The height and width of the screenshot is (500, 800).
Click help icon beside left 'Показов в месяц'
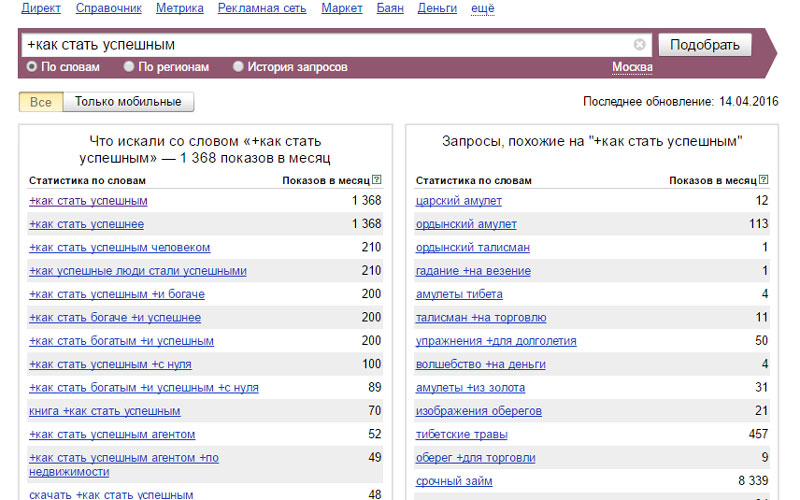pyautogui.click(x=376, y=180)
